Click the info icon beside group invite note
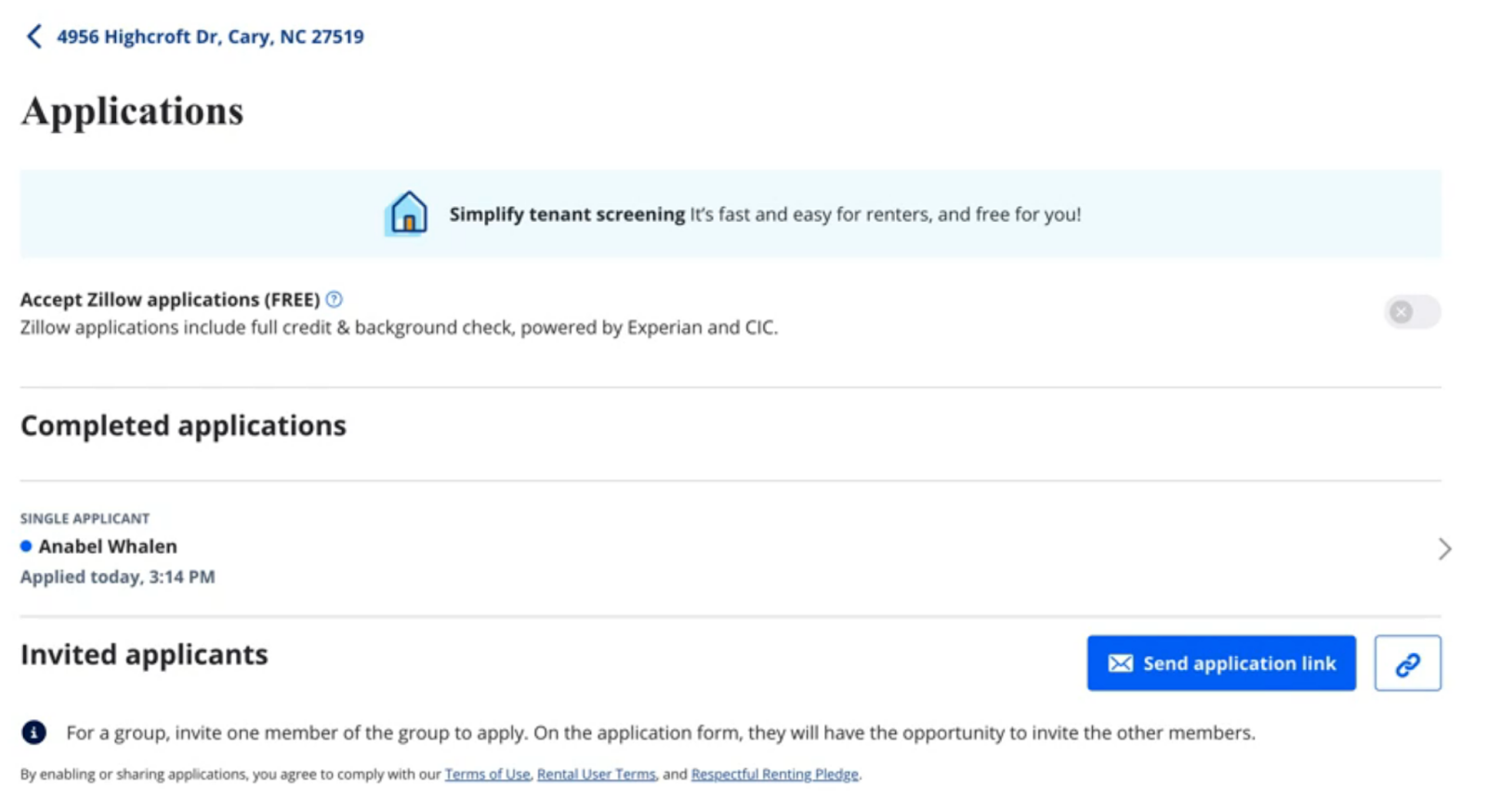Screen dimensions: 1487x812 pos(34,732)
